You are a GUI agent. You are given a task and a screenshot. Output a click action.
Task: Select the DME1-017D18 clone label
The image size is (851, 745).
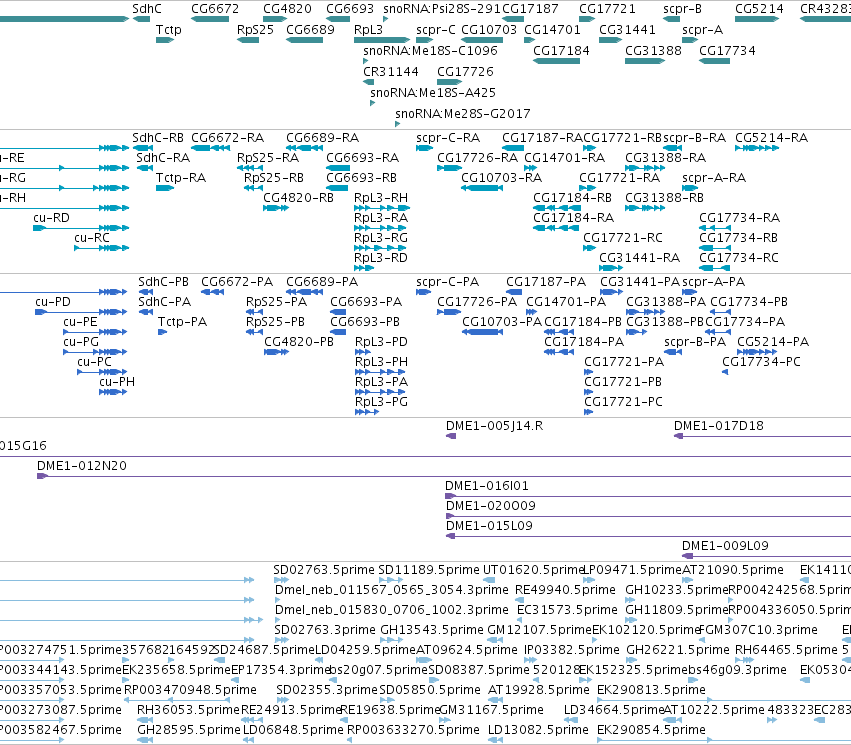coord(719,426)
